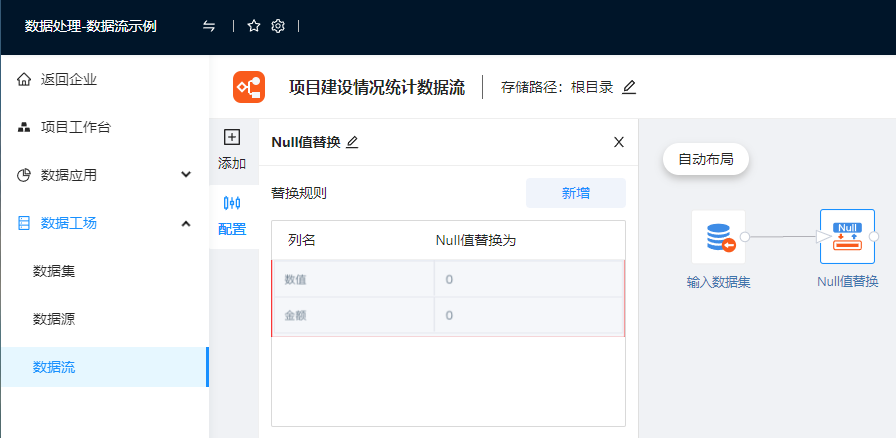This screenshot has height=438, width=896.
Task: Click the Null replacement value field for 数值
Action: (x=528, y=279)
